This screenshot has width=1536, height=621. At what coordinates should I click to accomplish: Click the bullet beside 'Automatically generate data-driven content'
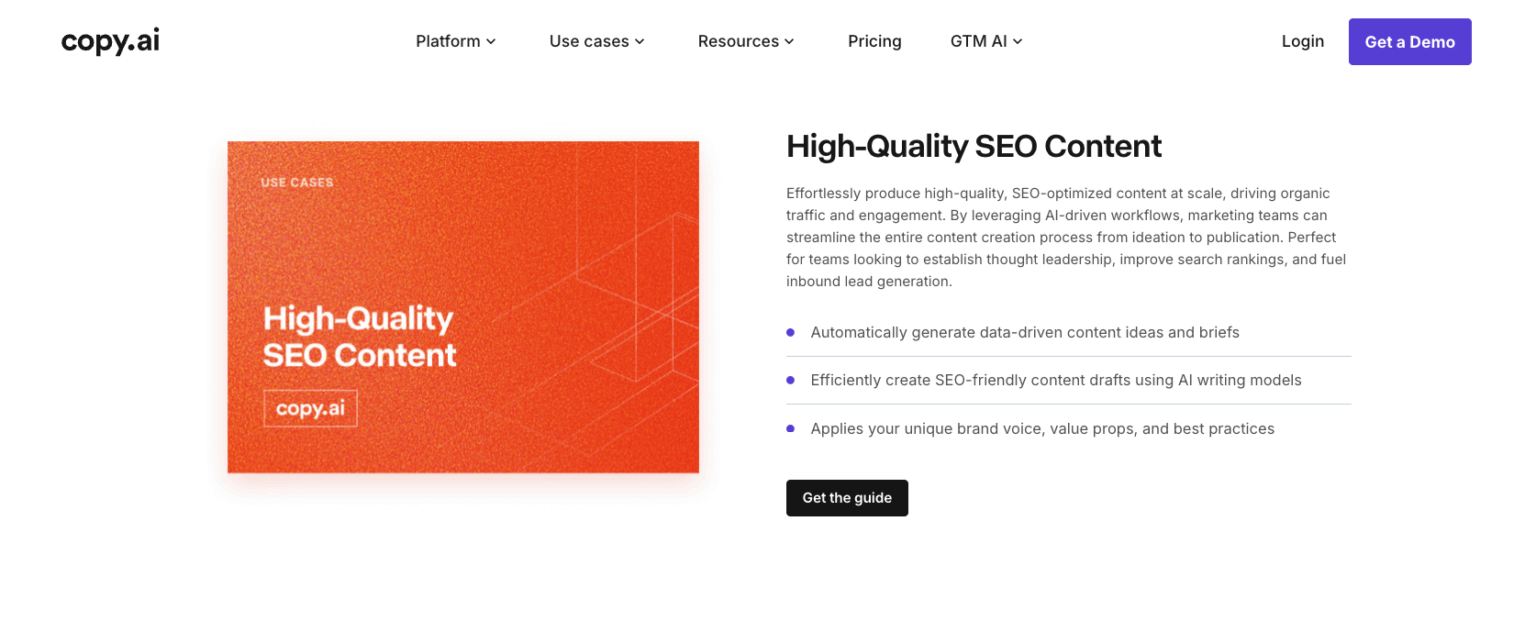pos(790,332)
